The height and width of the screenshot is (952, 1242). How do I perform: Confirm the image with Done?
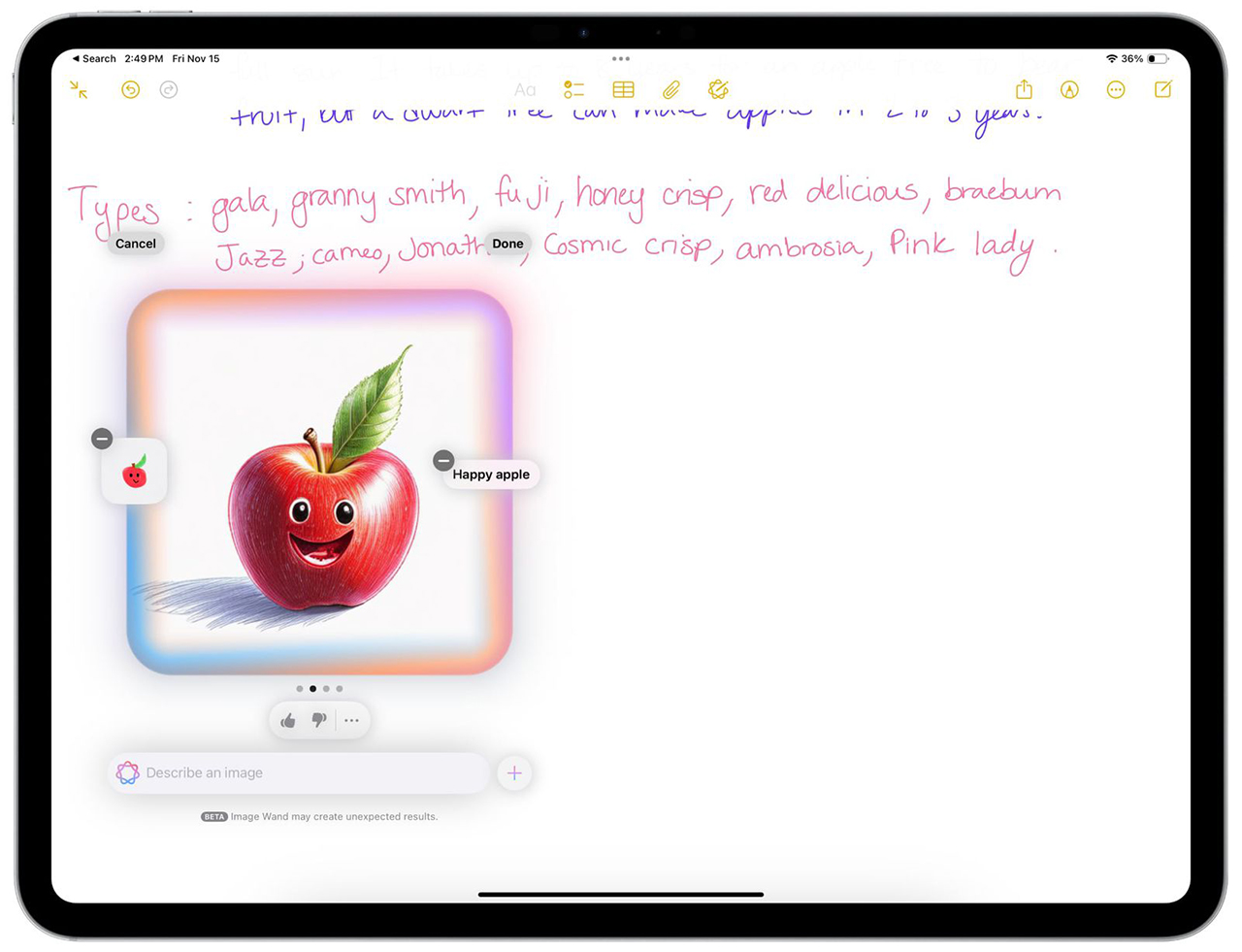pos(507,244)
